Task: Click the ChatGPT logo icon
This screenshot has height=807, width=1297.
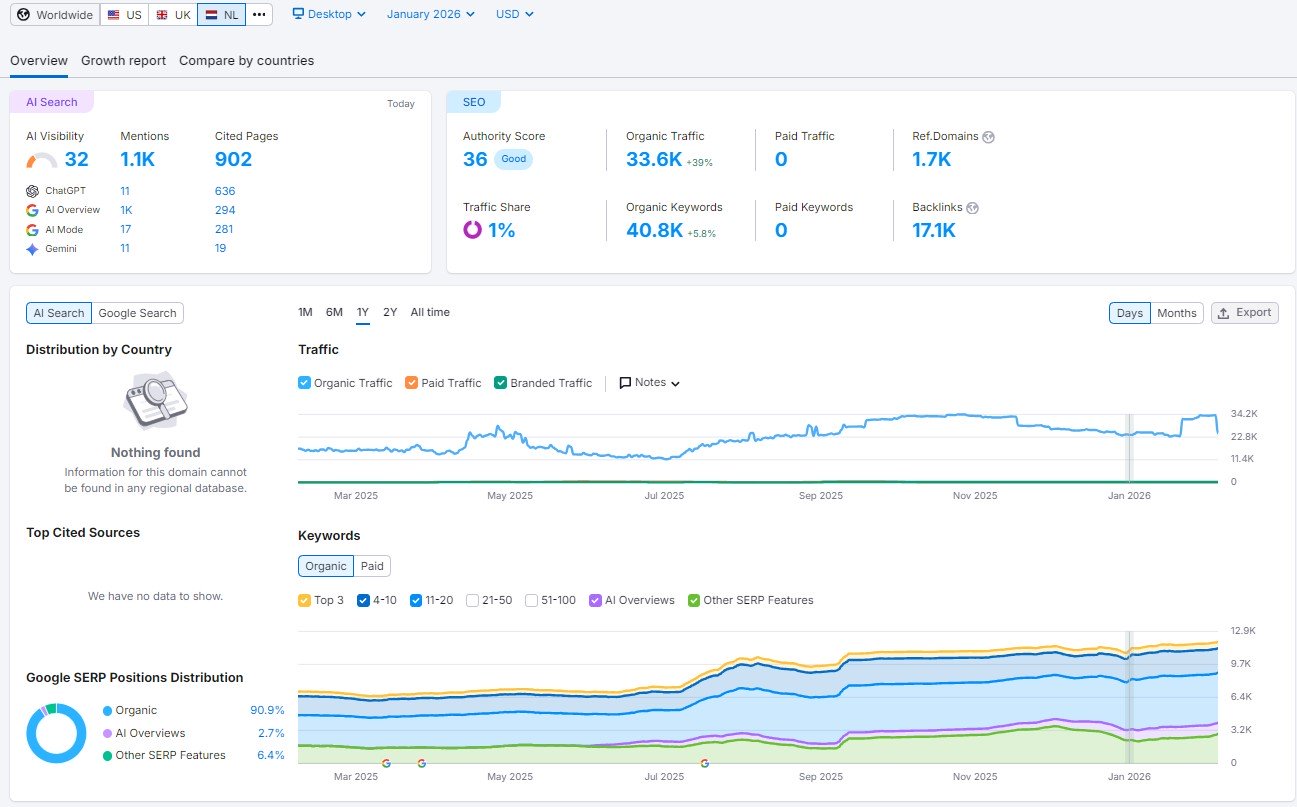Action: click(x=33, y=191)
